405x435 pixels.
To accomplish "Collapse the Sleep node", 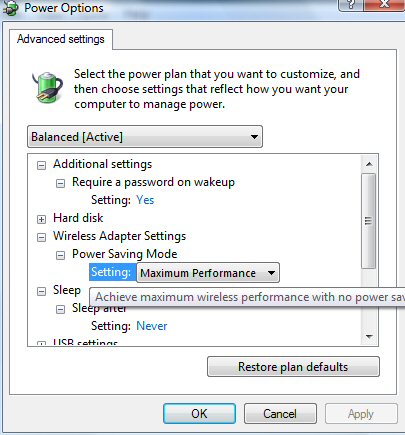I will coord(41,291).
